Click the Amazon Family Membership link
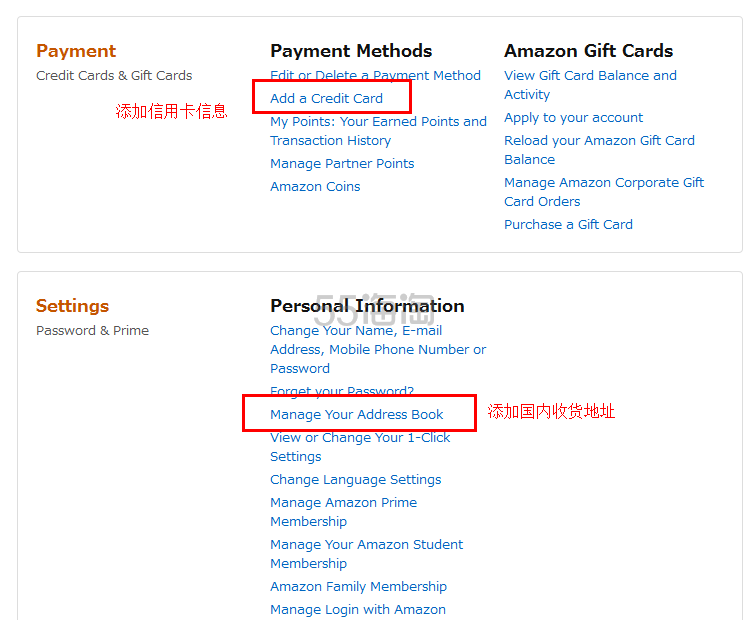Image resolution: width=748 pixels, height=620 pixels. coord(358,587)
